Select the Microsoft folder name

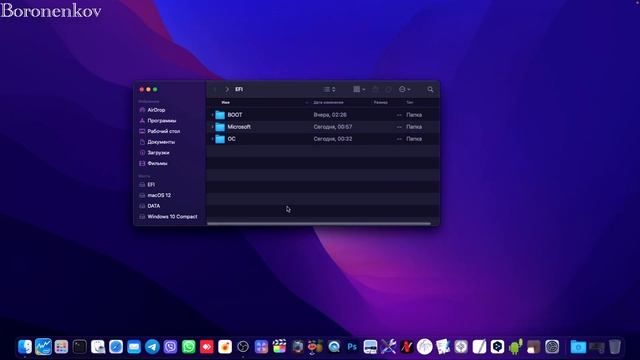point(239,127)
